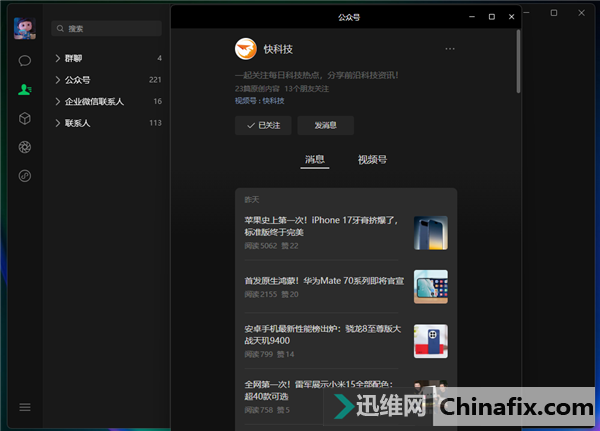Switch to the 视频号 tab
The image size is (600, 431).
pos(372,160)
